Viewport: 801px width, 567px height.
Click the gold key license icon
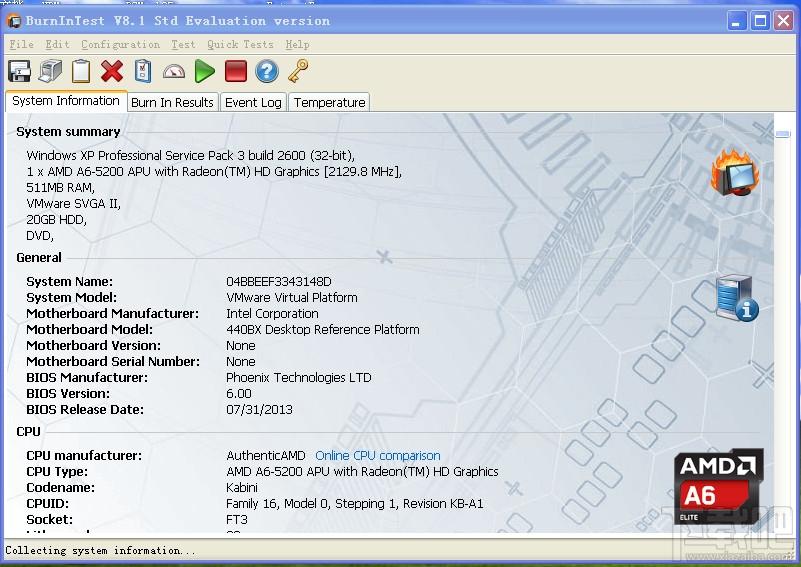coord(298,71)
